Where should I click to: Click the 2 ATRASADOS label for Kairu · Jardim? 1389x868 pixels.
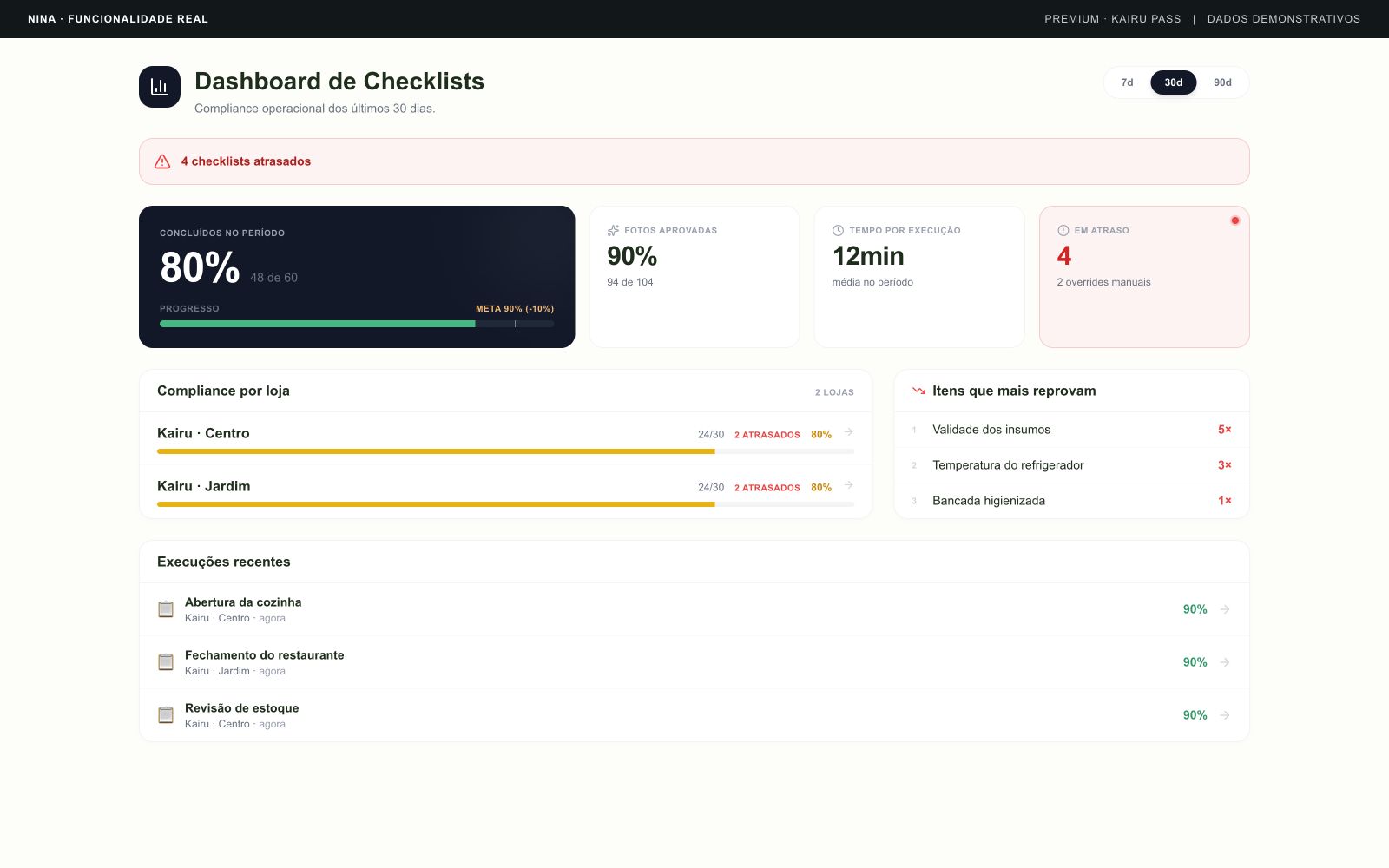click(x=767, y=488)
